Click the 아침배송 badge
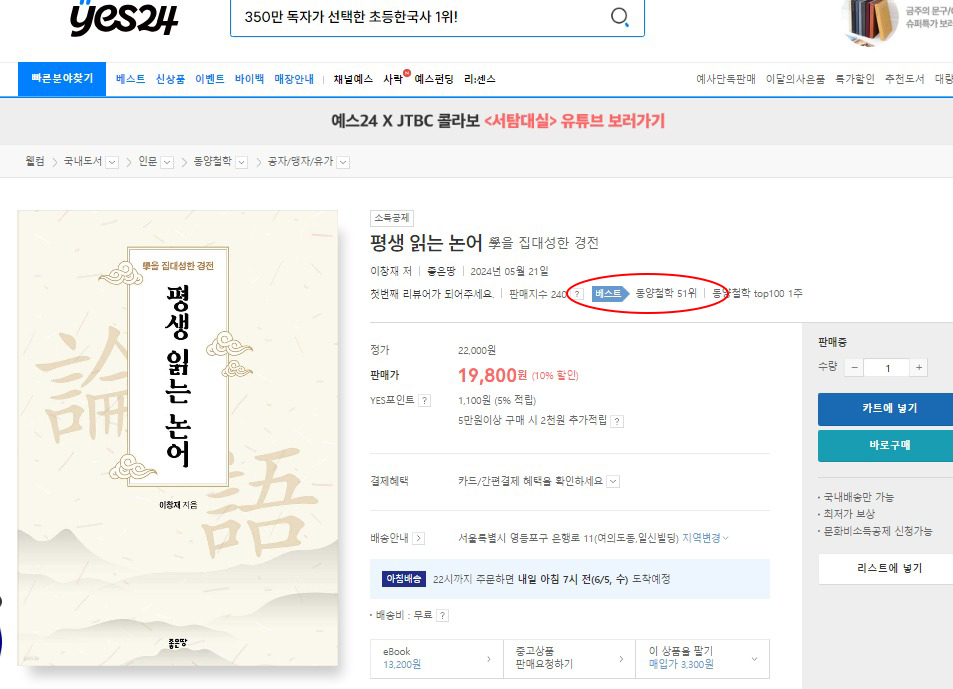The height and width of the screenshot is (689, 953). [404, 579]
